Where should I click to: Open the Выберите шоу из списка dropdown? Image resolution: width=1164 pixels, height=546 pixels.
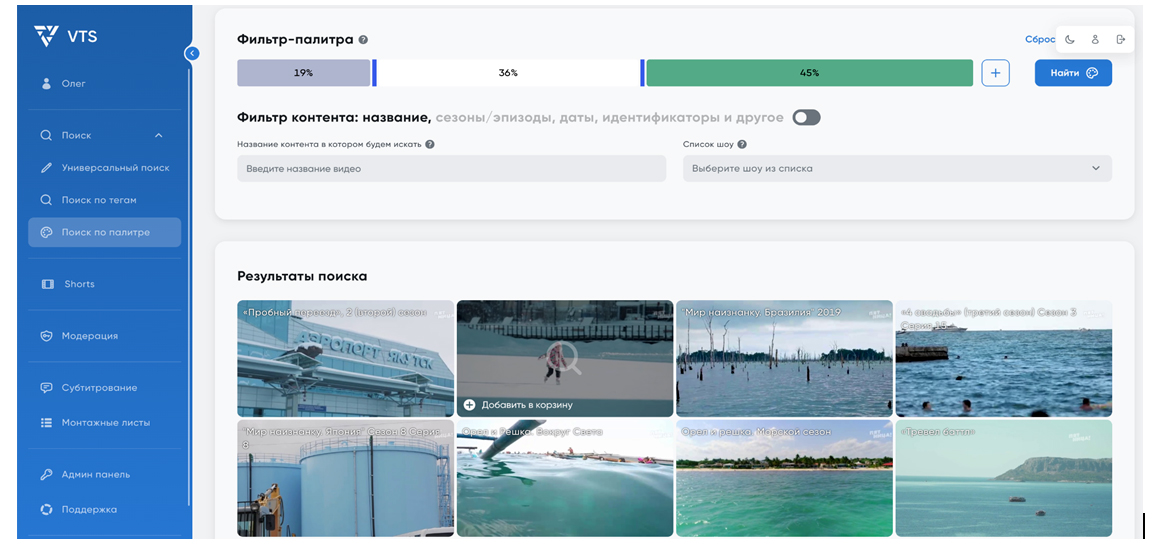tap(897, 168)
